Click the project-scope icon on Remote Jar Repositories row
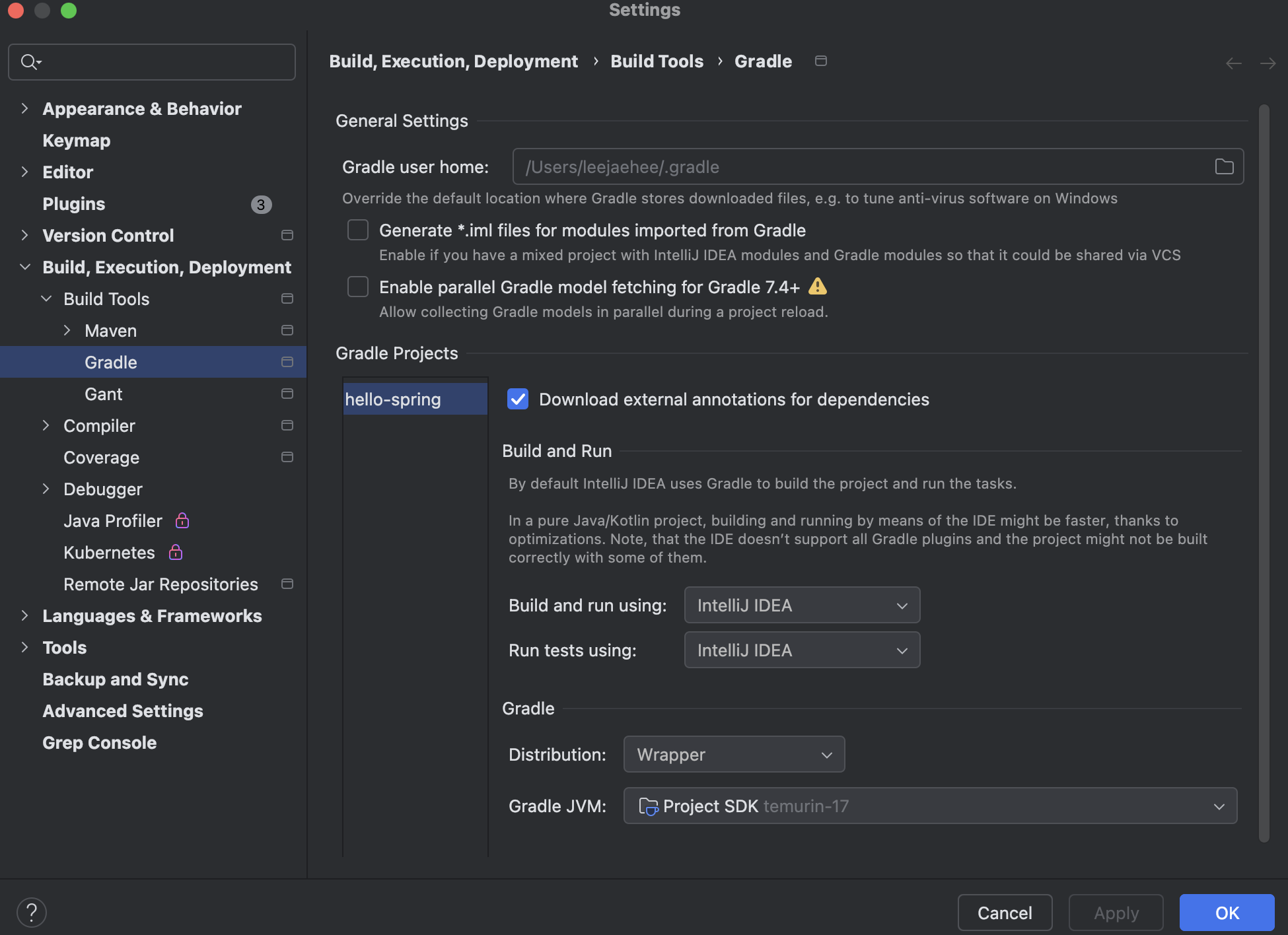The height and width of the screenshot is (935, 1288). (287, 584)
